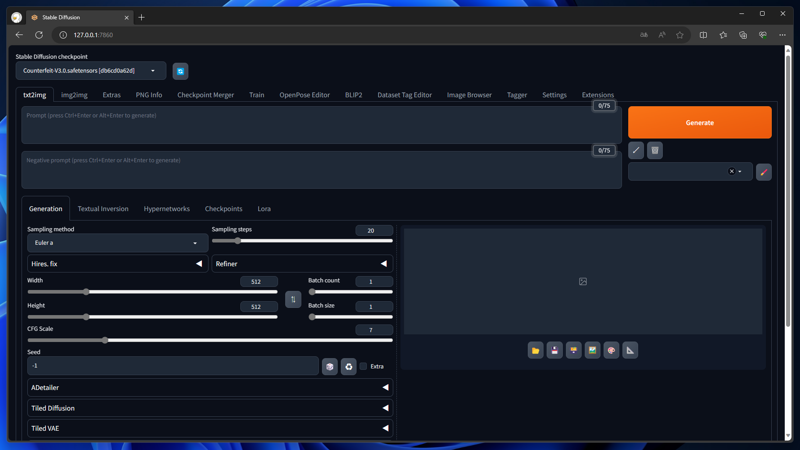Send image to img2img tab

592,351
